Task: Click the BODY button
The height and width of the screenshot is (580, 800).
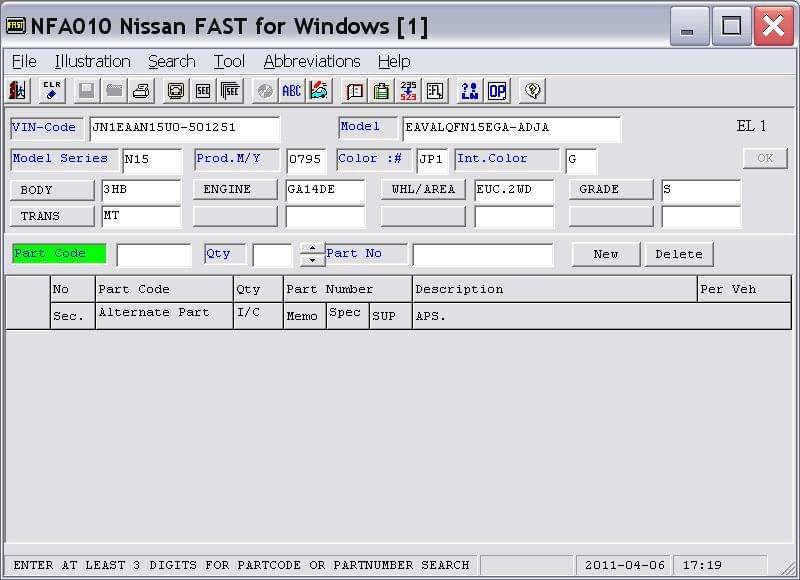Action: [52, 190]
